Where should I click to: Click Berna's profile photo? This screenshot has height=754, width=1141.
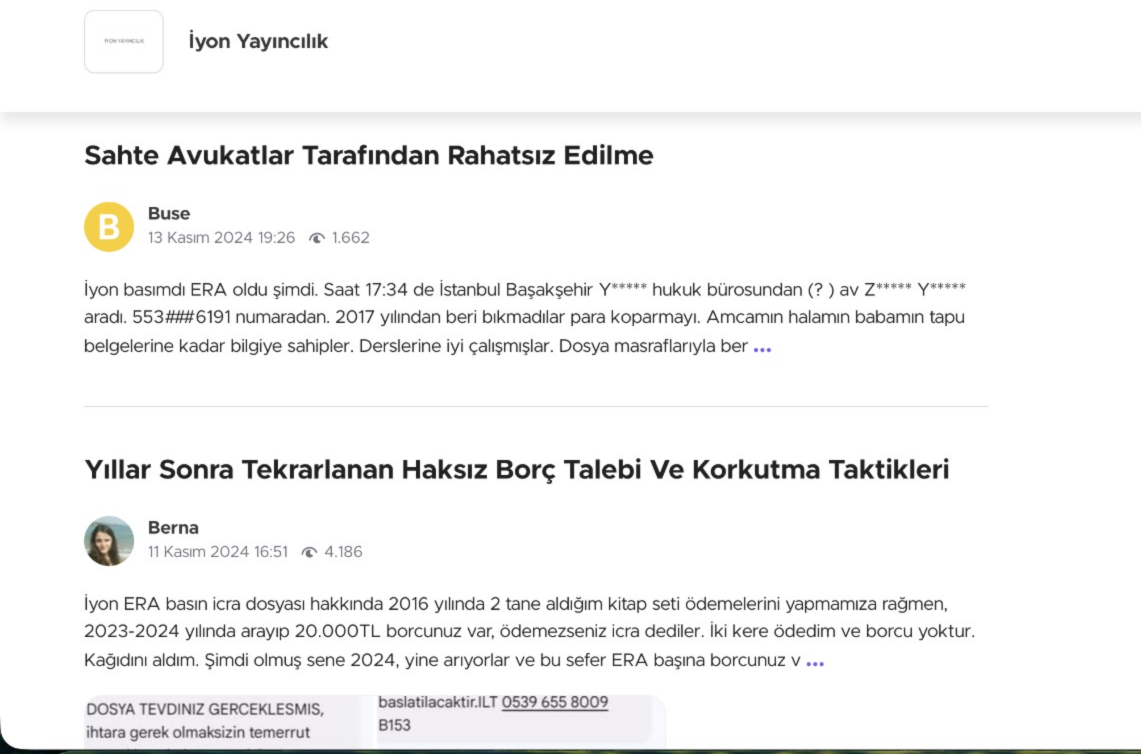pyautogui.click(x=111, y=540)
